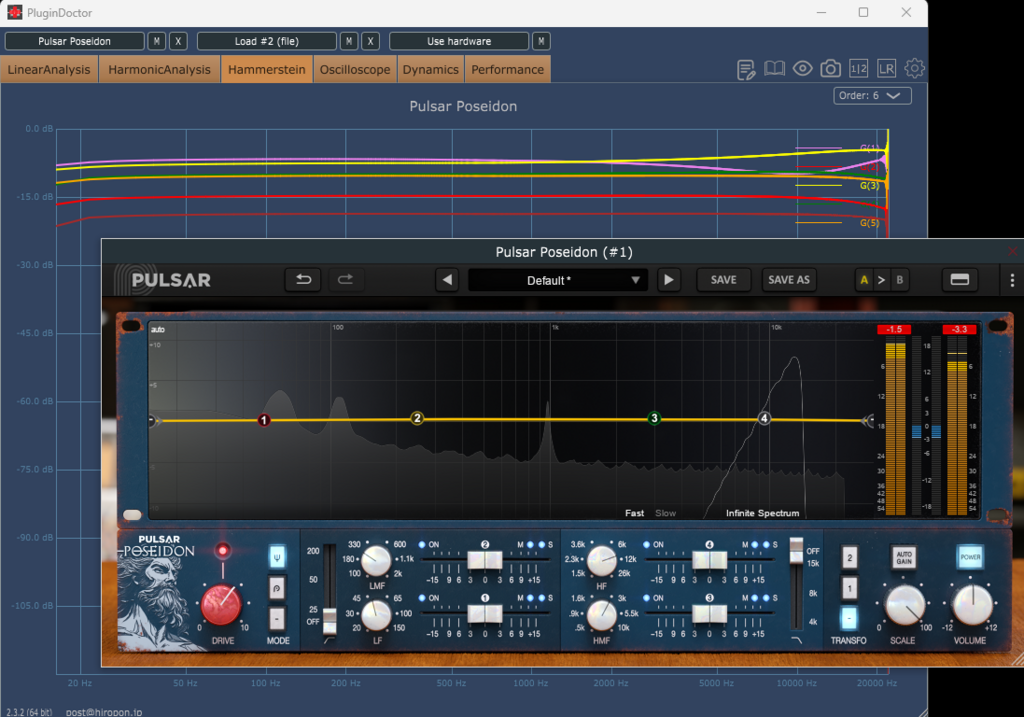Click the HF frequency knob
This screenshot has width=1024, height=717.
[601, 561]
